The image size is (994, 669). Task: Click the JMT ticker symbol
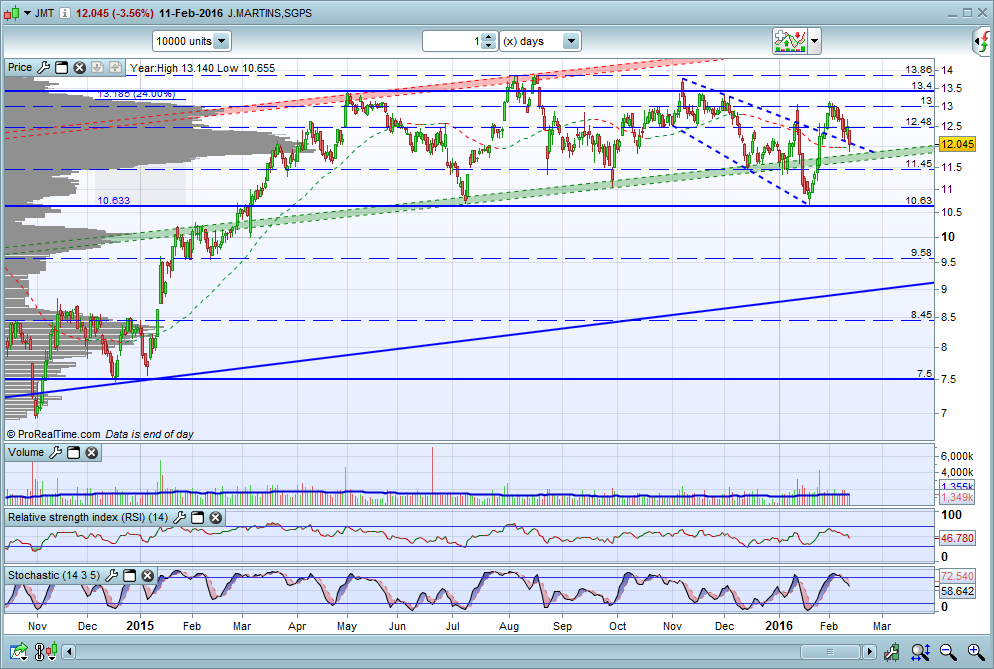pyautogui.click(x=44, y=13)
